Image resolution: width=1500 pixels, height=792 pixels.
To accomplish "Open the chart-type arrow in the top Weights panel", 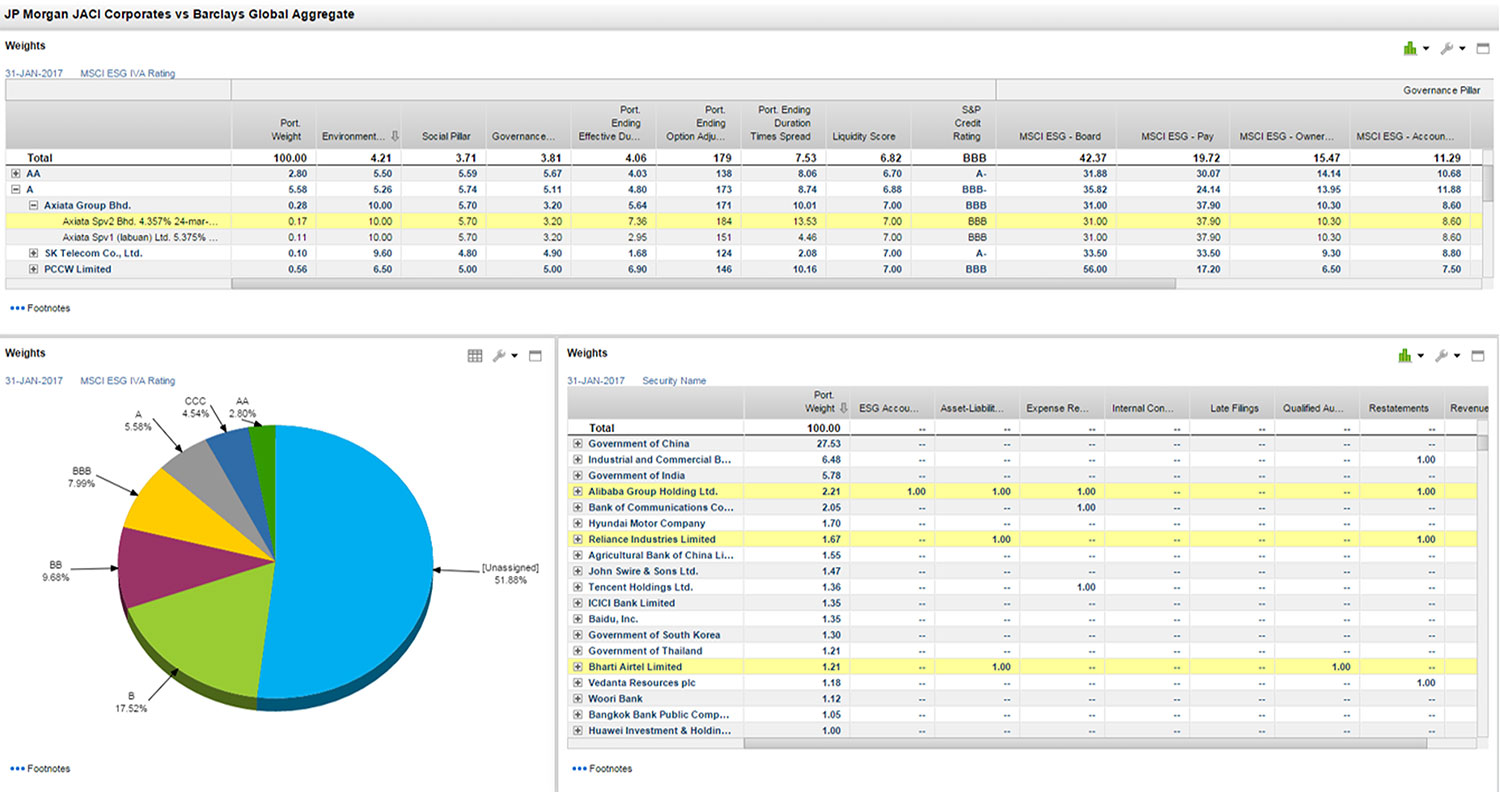I will [1425, 49].
